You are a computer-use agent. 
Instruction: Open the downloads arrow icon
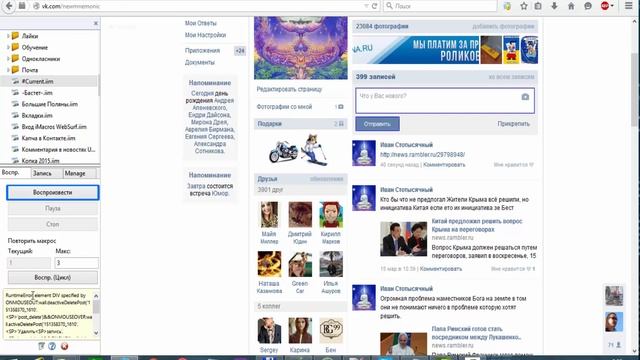pyautogui.click(x=554, y=6)
